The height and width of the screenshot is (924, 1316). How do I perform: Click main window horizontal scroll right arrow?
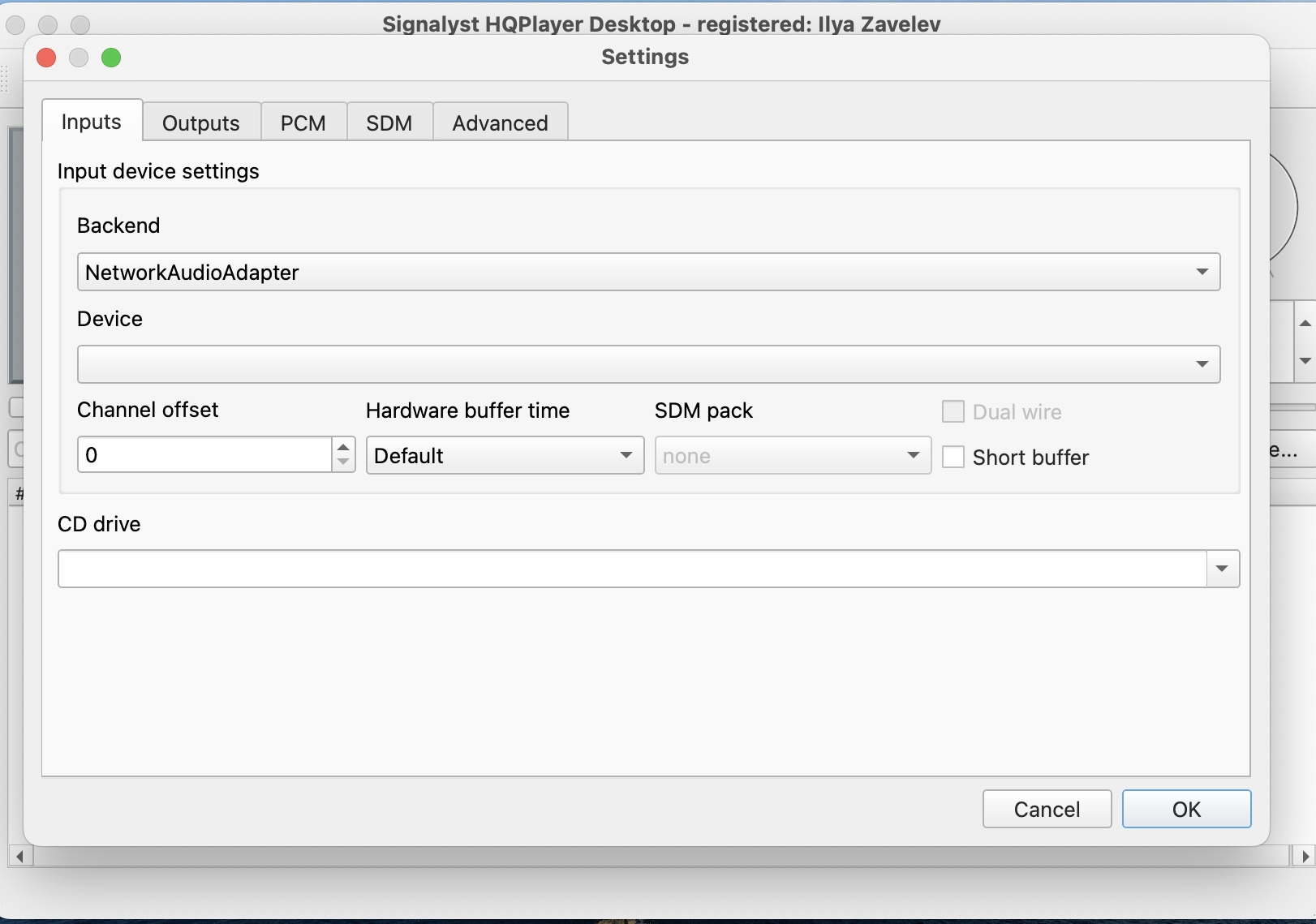click(x=1304, y=856)
